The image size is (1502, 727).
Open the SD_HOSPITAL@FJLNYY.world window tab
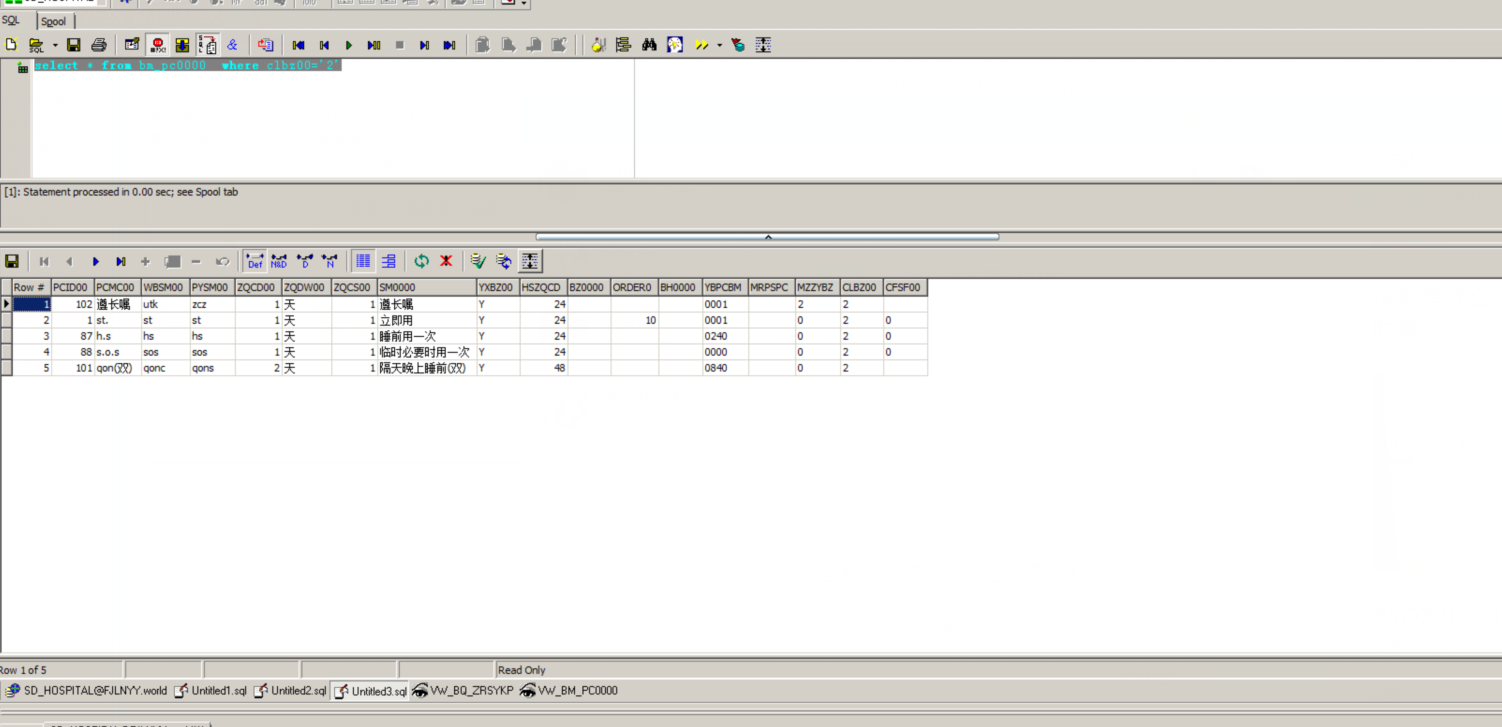tap(86, 691)
